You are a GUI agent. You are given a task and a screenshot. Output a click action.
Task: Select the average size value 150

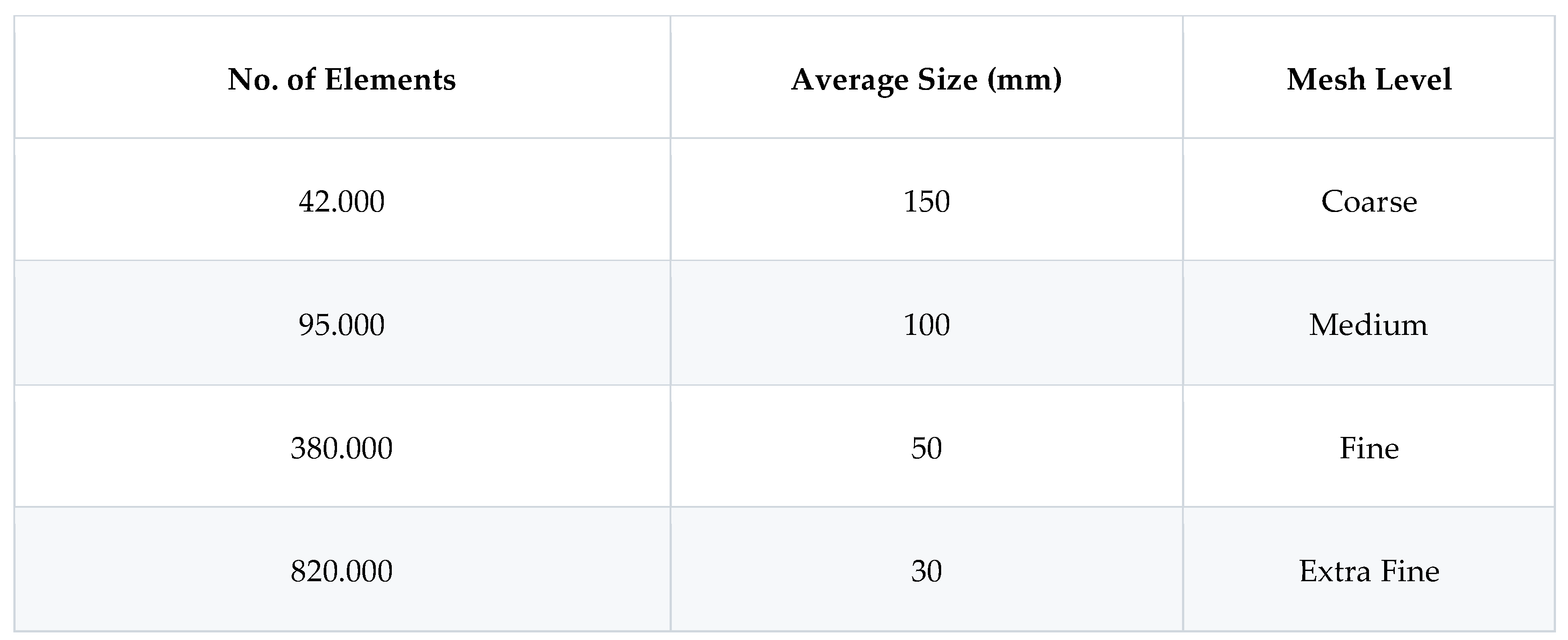point(926,201)
